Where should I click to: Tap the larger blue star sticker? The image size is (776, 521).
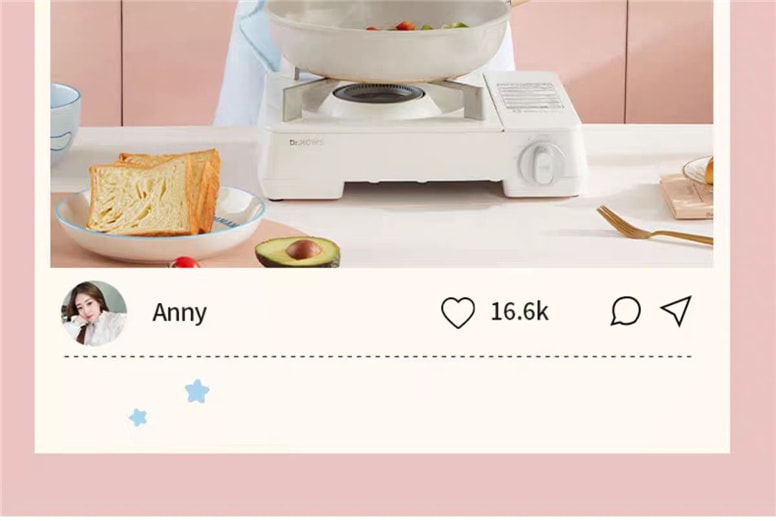pyautogui.click(x=197, y=391)
